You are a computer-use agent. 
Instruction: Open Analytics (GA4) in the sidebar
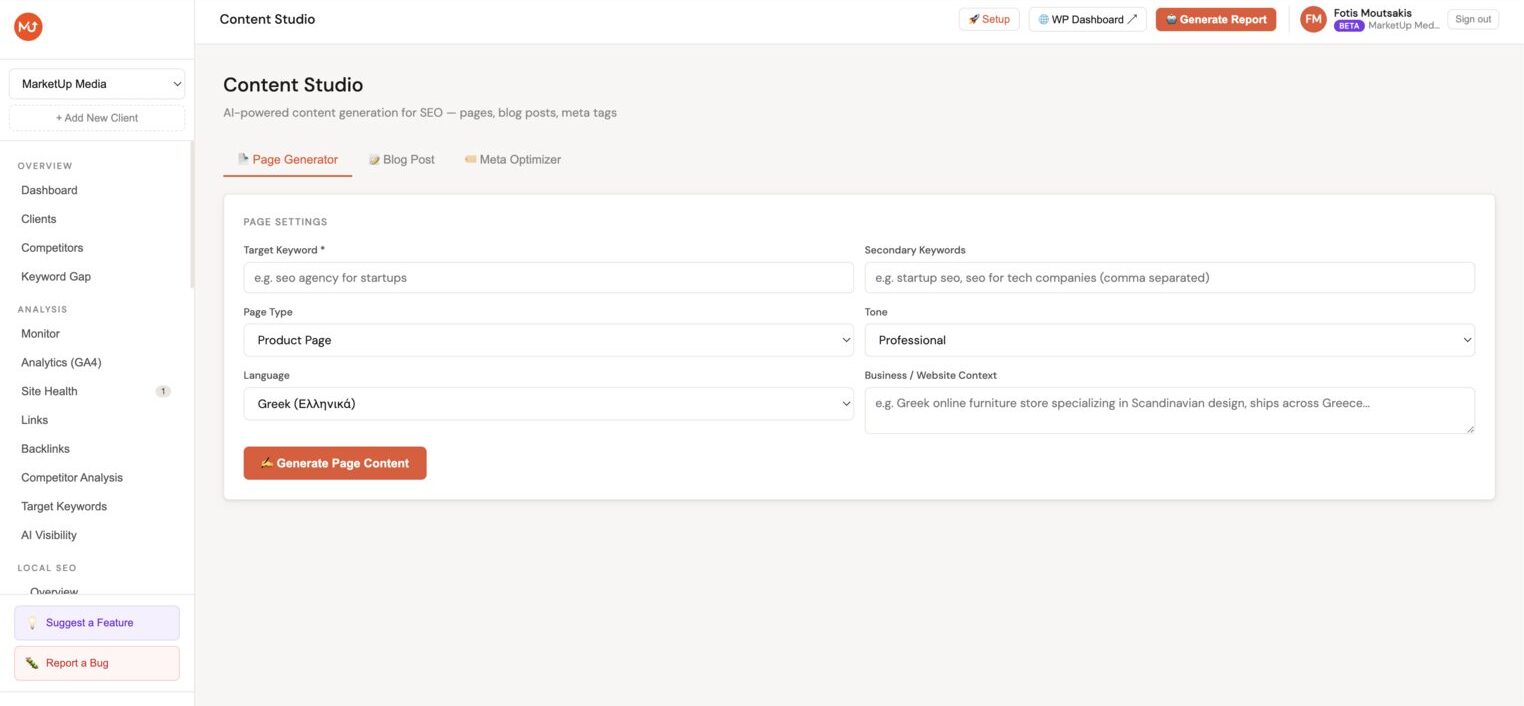click(x=61, y=363)
